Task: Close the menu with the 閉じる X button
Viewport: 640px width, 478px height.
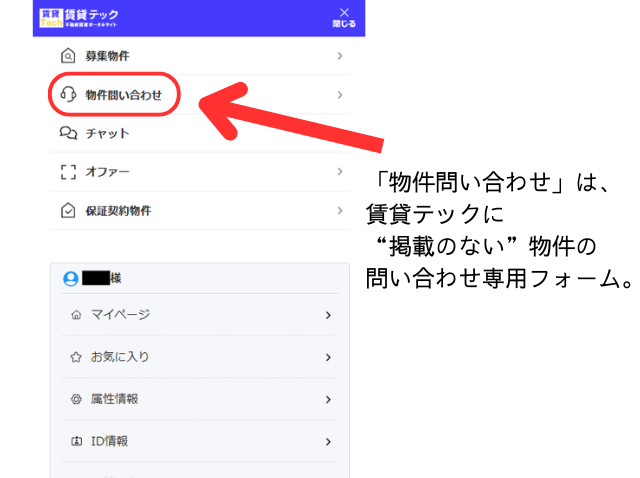Action: coord(344,18)
